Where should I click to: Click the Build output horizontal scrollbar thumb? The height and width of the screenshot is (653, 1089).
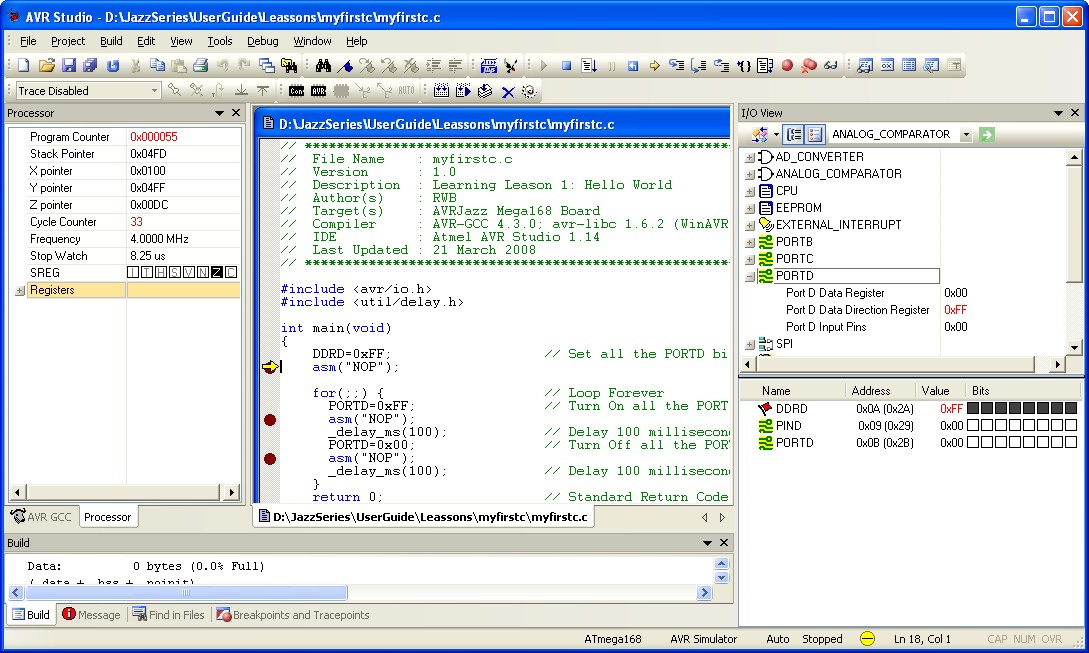(185, 593)
